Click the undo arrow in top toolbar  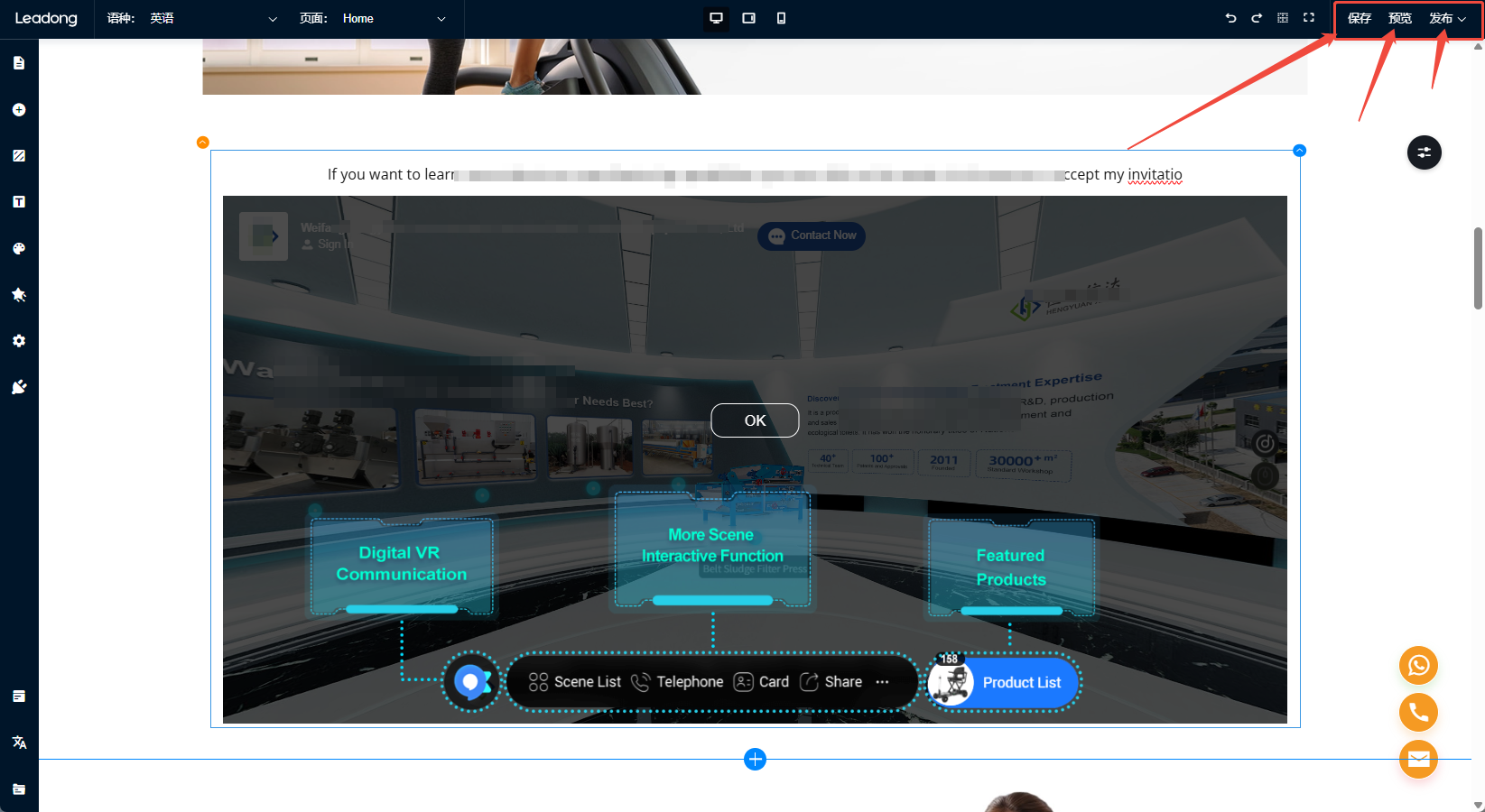coord(1230,18)
